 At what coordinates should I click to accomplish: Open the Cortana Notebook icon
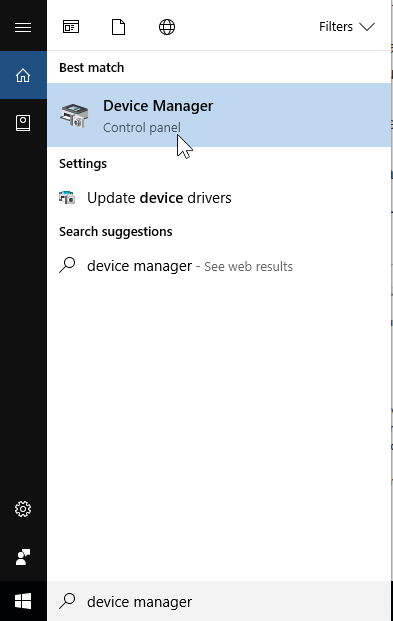click(23, 123)
